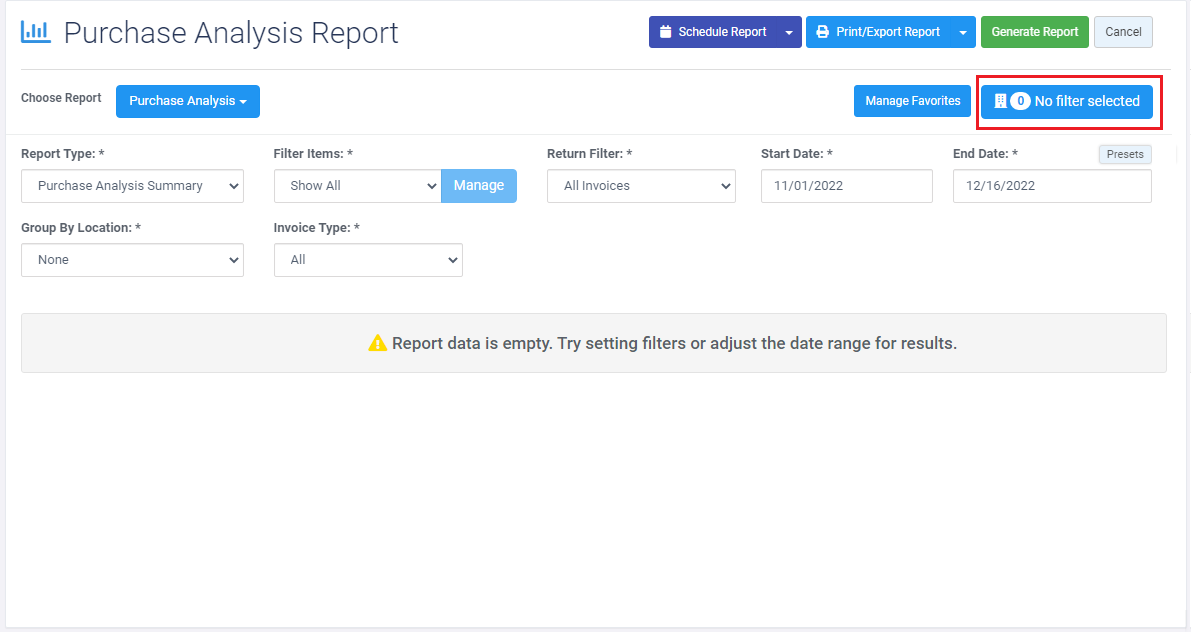Click the Start Date input field
The height and width of the screenshot is (632, 1191).
point(846,186)
